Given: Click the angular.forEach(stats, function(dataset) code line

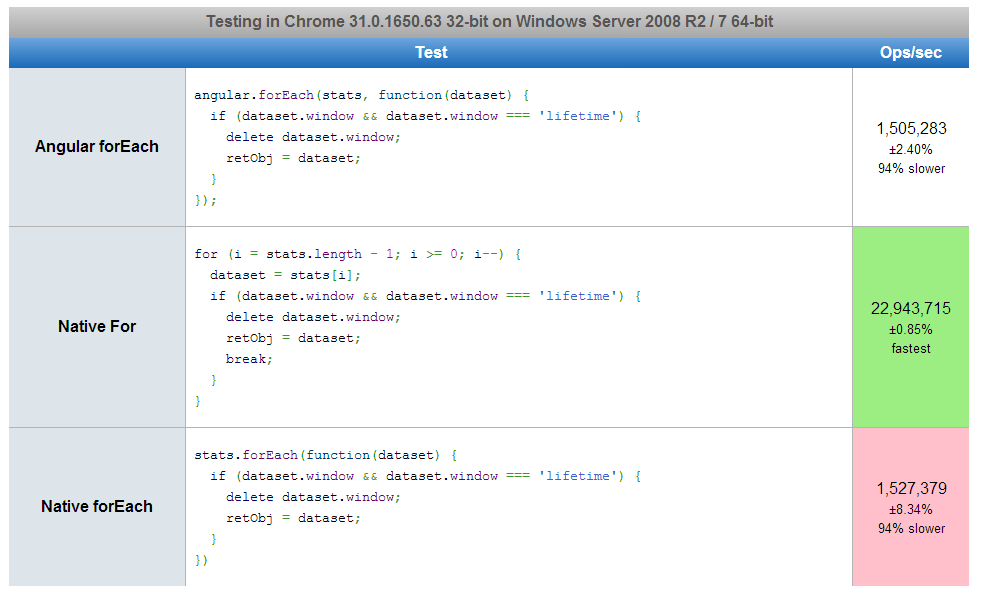Looking at the screenshot, I should click(362, 95).
